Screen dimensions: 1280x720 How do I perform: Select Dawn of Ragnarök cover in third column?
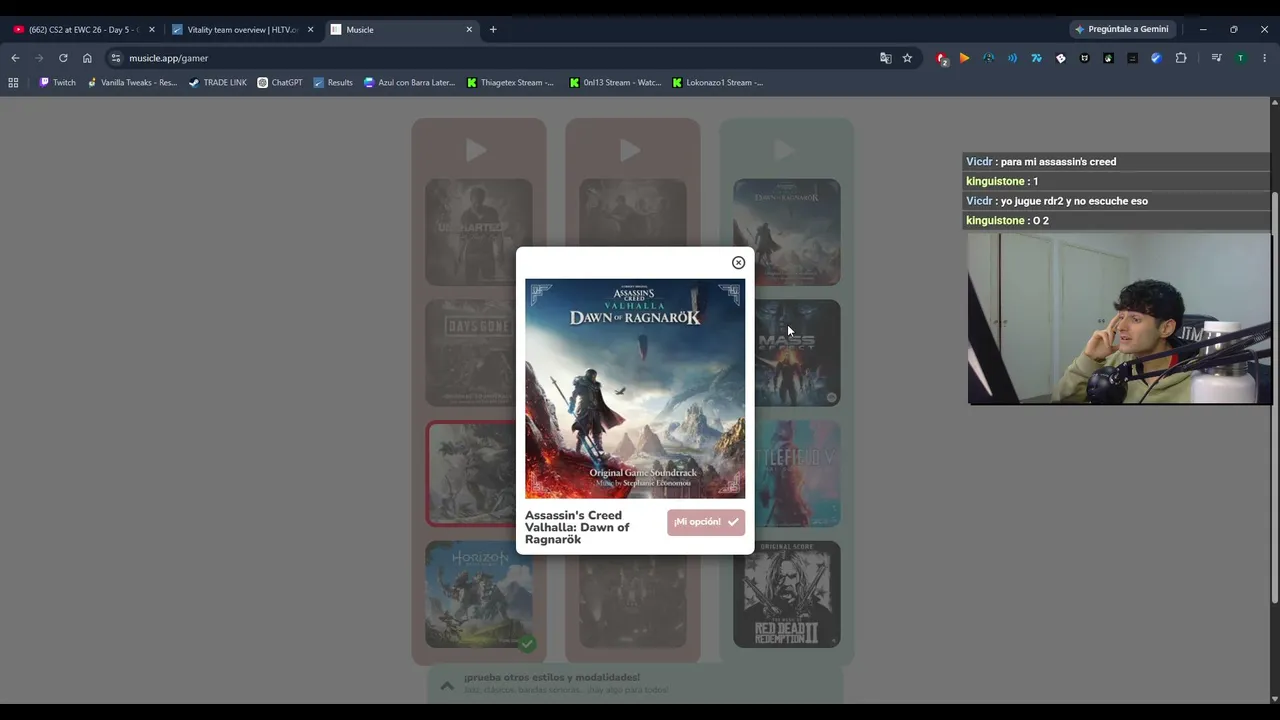[x=787, y=232]
